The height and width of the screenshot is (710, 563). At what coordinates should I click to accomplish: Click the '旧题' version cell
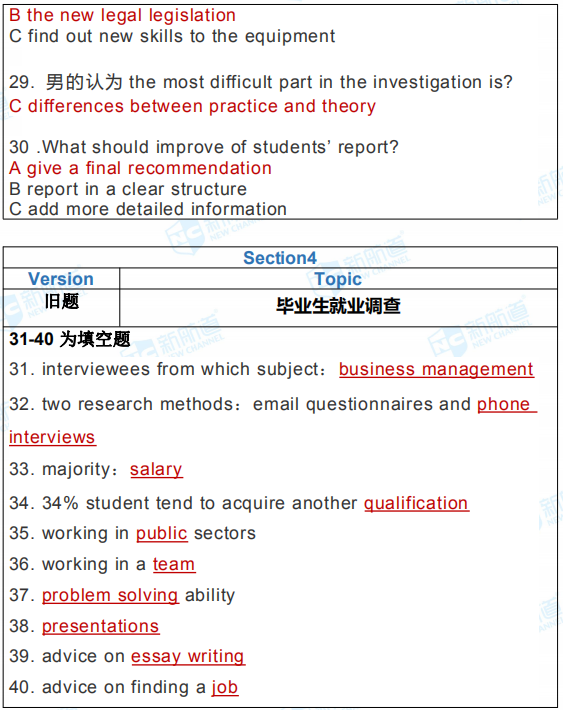62,302
